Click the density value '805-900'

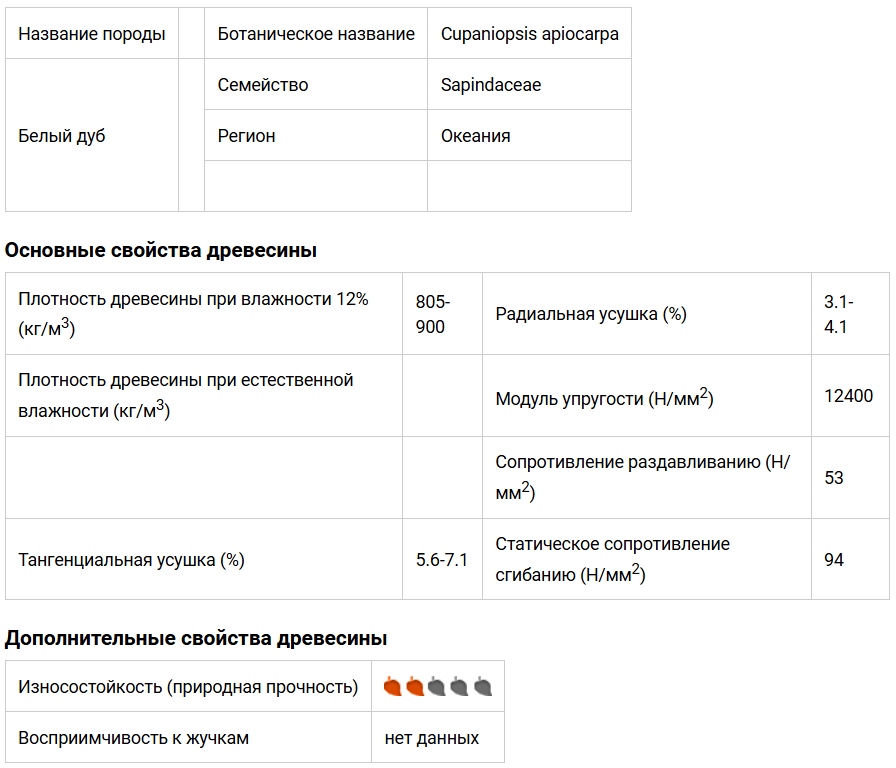point(433,314)
